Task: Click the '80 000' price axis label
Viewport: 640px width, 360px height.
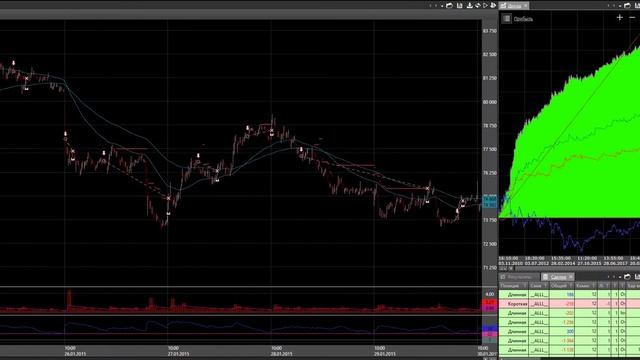Action: pos(490,102)
